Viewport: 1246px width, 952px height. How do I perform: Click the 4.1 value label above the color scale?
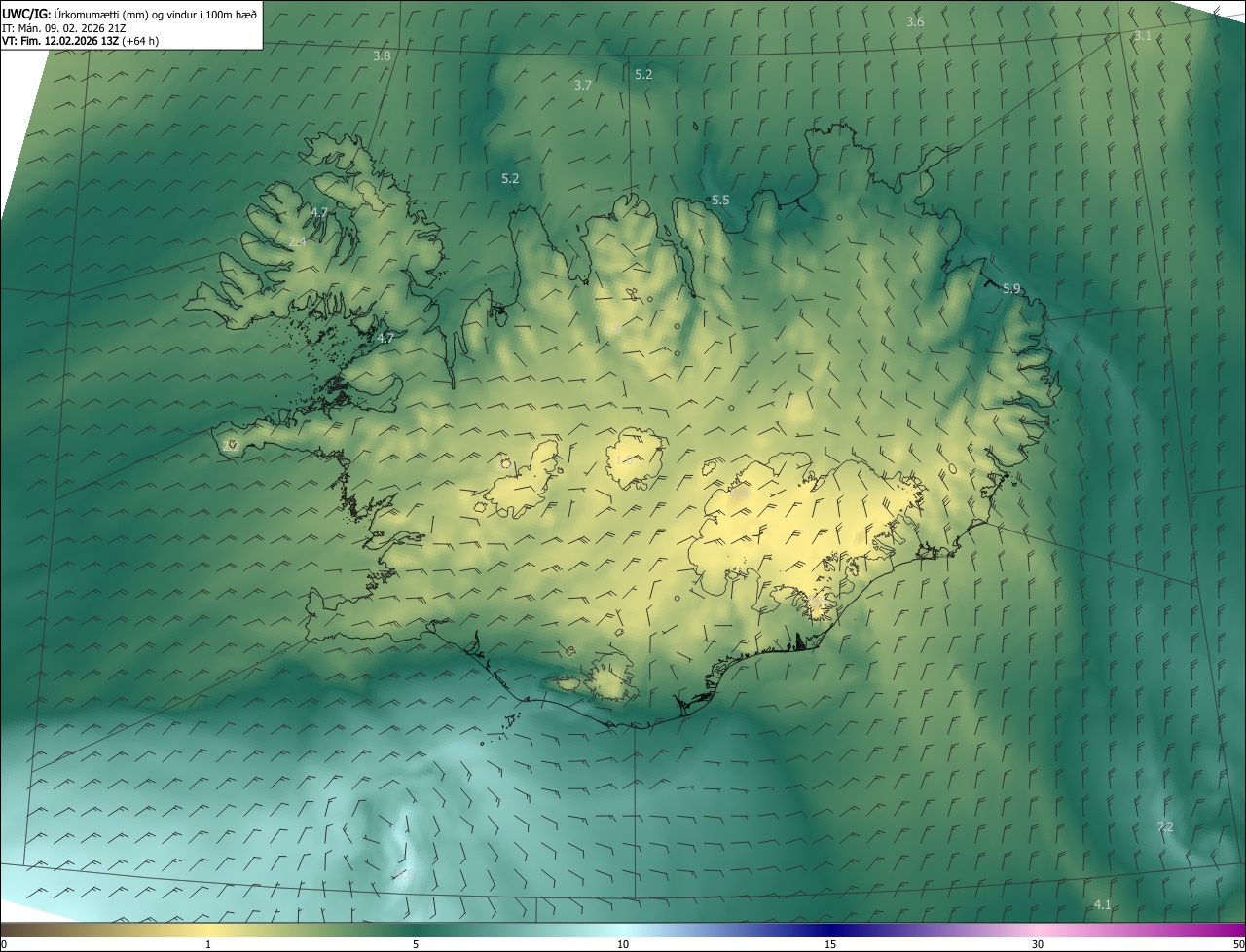tap(1102, 905)
